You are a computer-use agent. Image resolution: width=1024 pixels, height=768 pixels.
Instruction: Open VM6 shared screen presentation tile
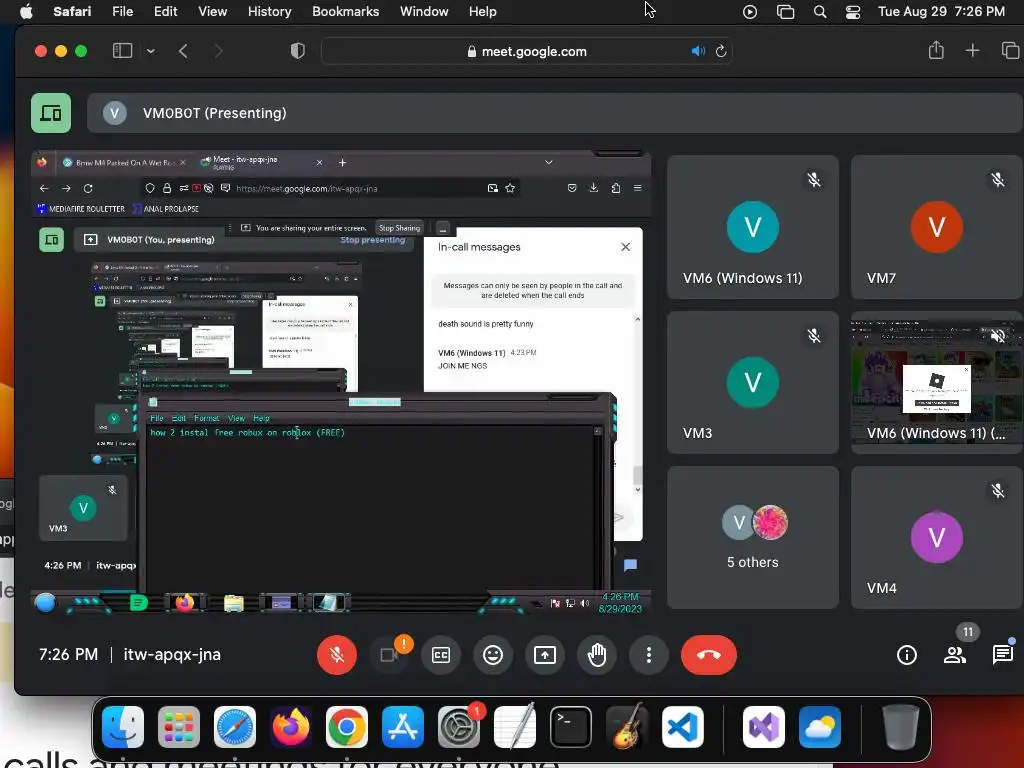click(x=936, y=382)
